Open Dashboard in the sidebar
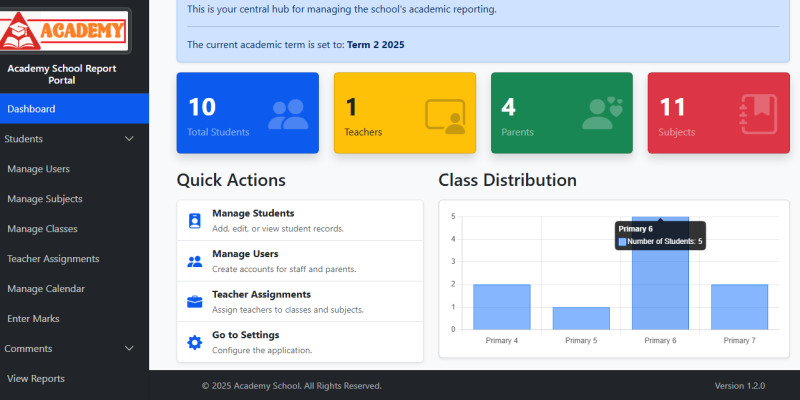 31,109
